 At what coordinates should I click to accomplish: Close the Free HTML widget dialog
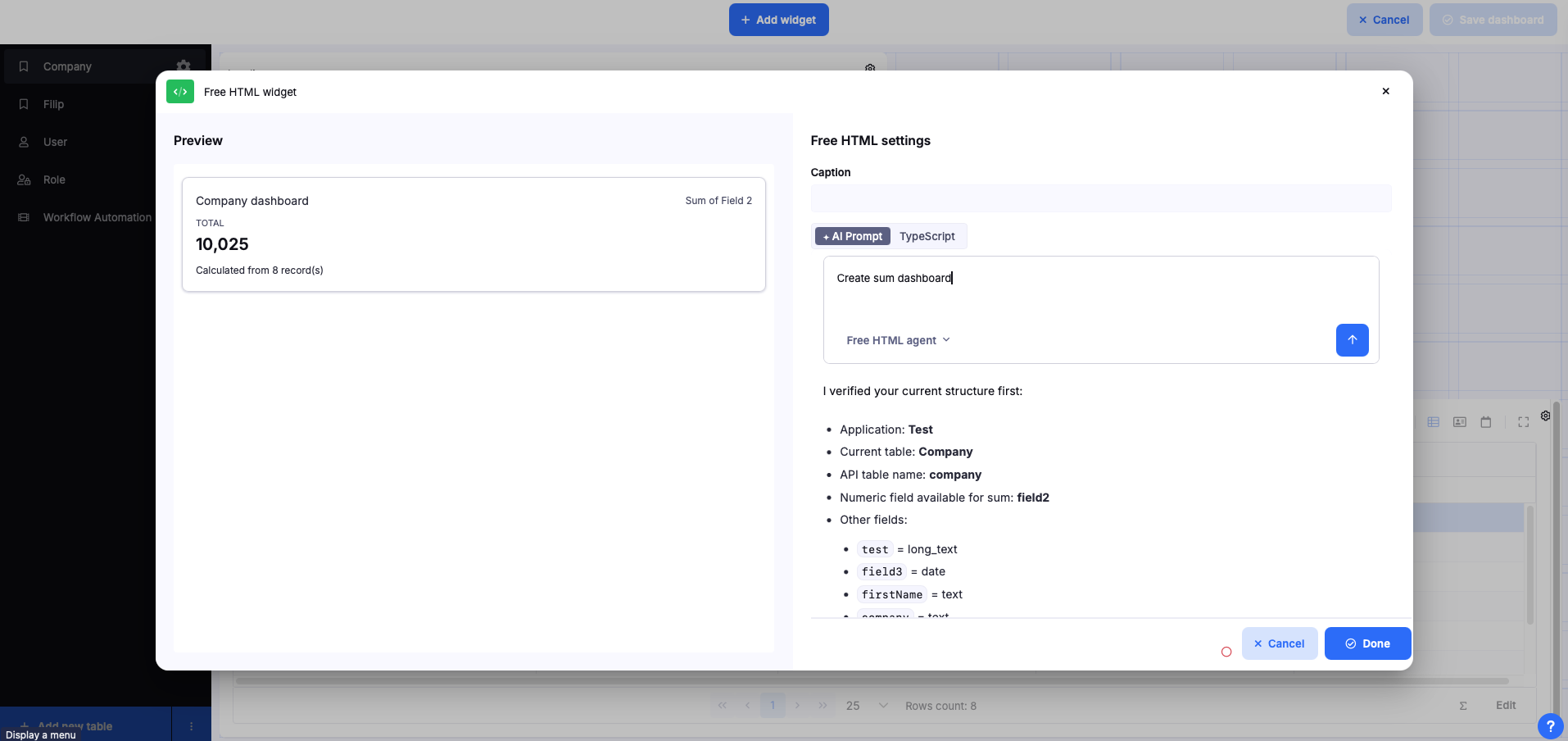point(1385,91)
